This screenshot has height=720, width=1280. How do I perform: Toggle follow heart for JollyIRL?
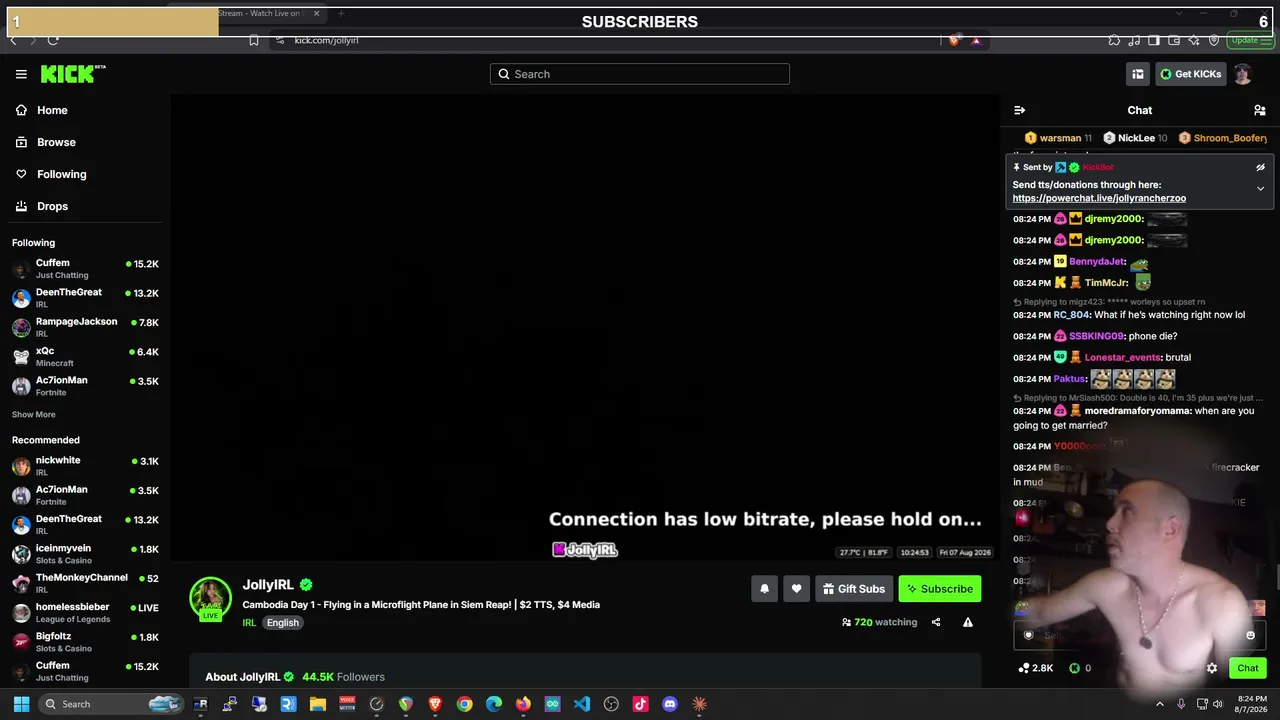[796, 589]
